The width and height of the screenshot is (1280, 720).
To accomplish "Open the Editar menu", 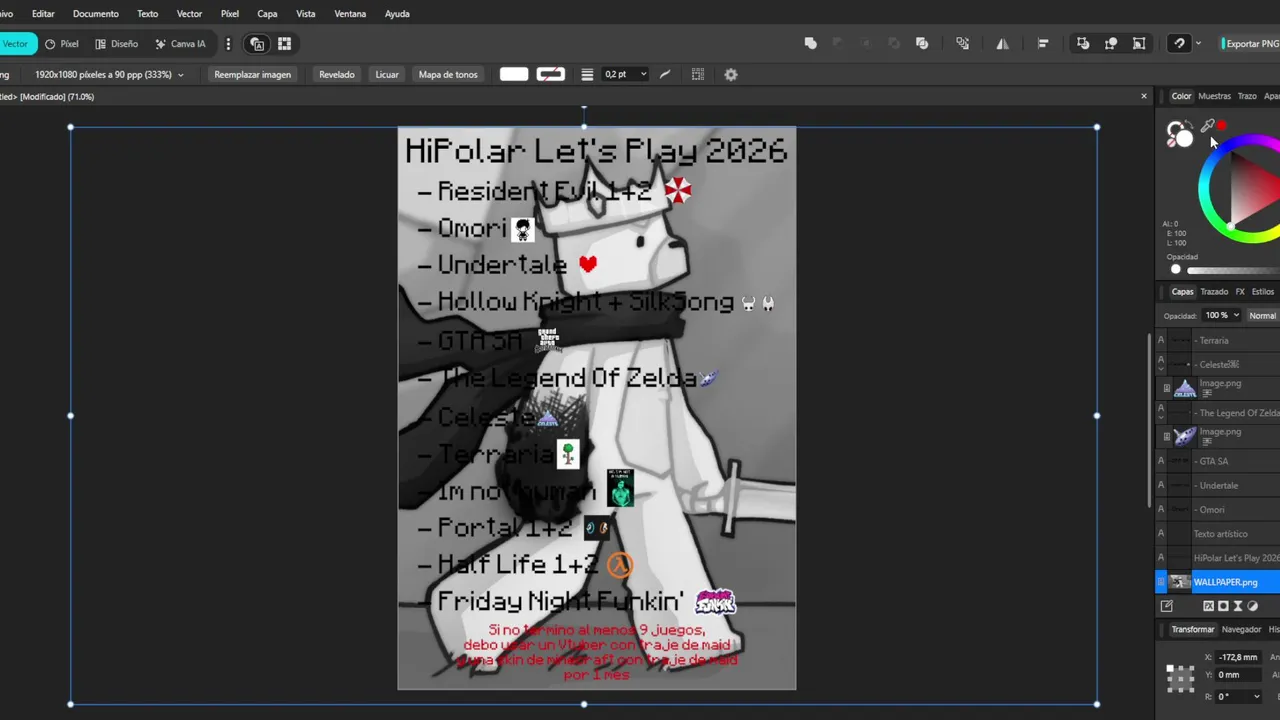I will (43, 14).
